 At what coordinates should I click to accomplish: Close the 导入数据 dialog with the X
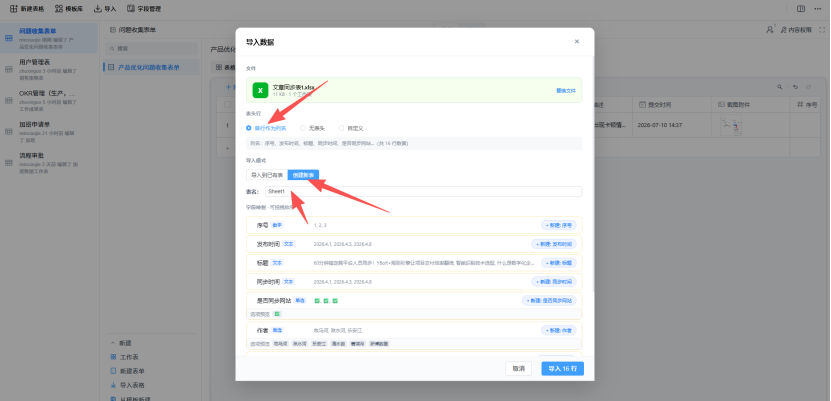coord(577,41)
